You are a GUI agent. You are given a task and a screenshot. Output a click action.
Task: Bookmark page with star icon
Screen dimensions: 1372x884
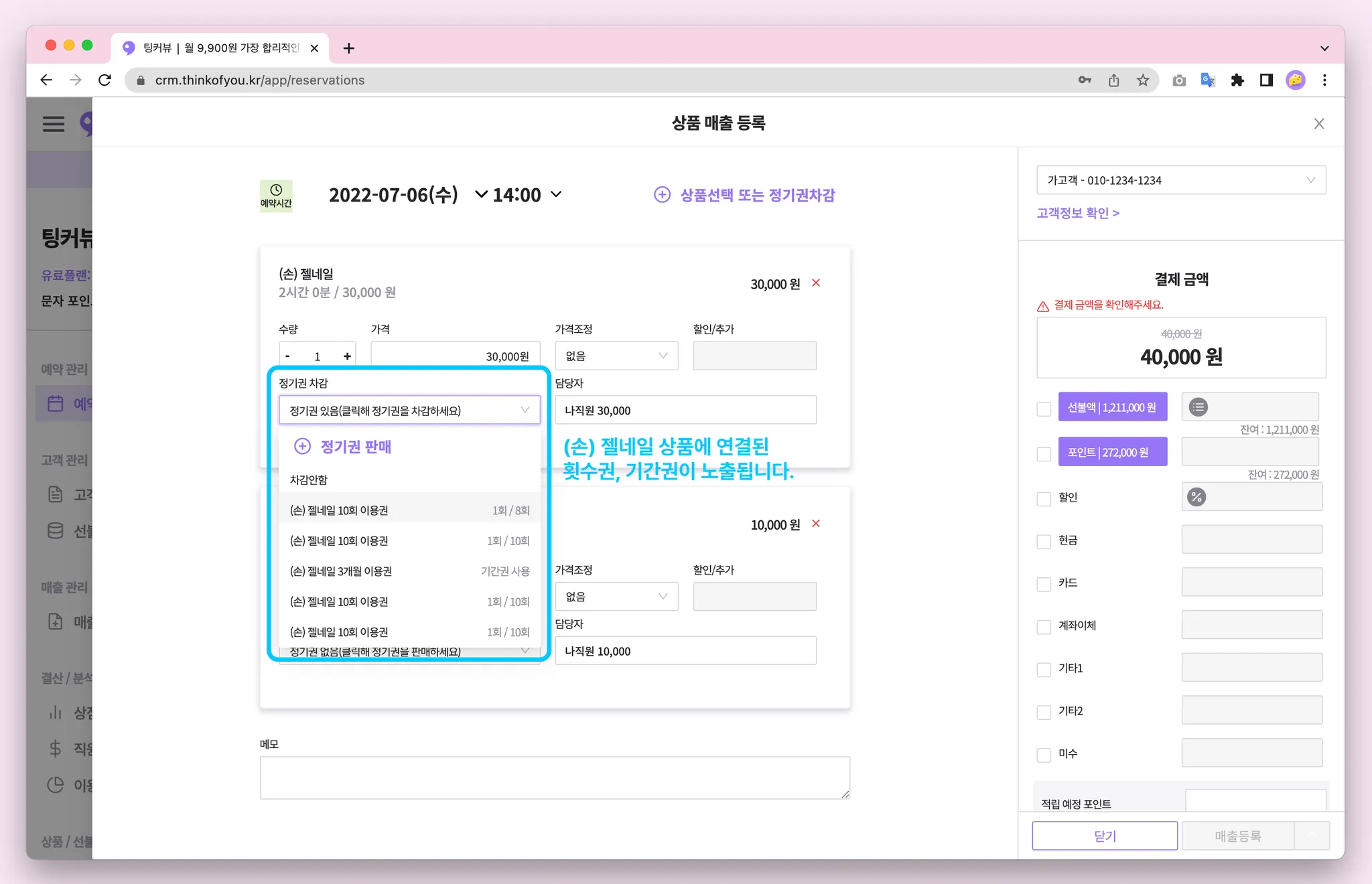(1143, 80)
